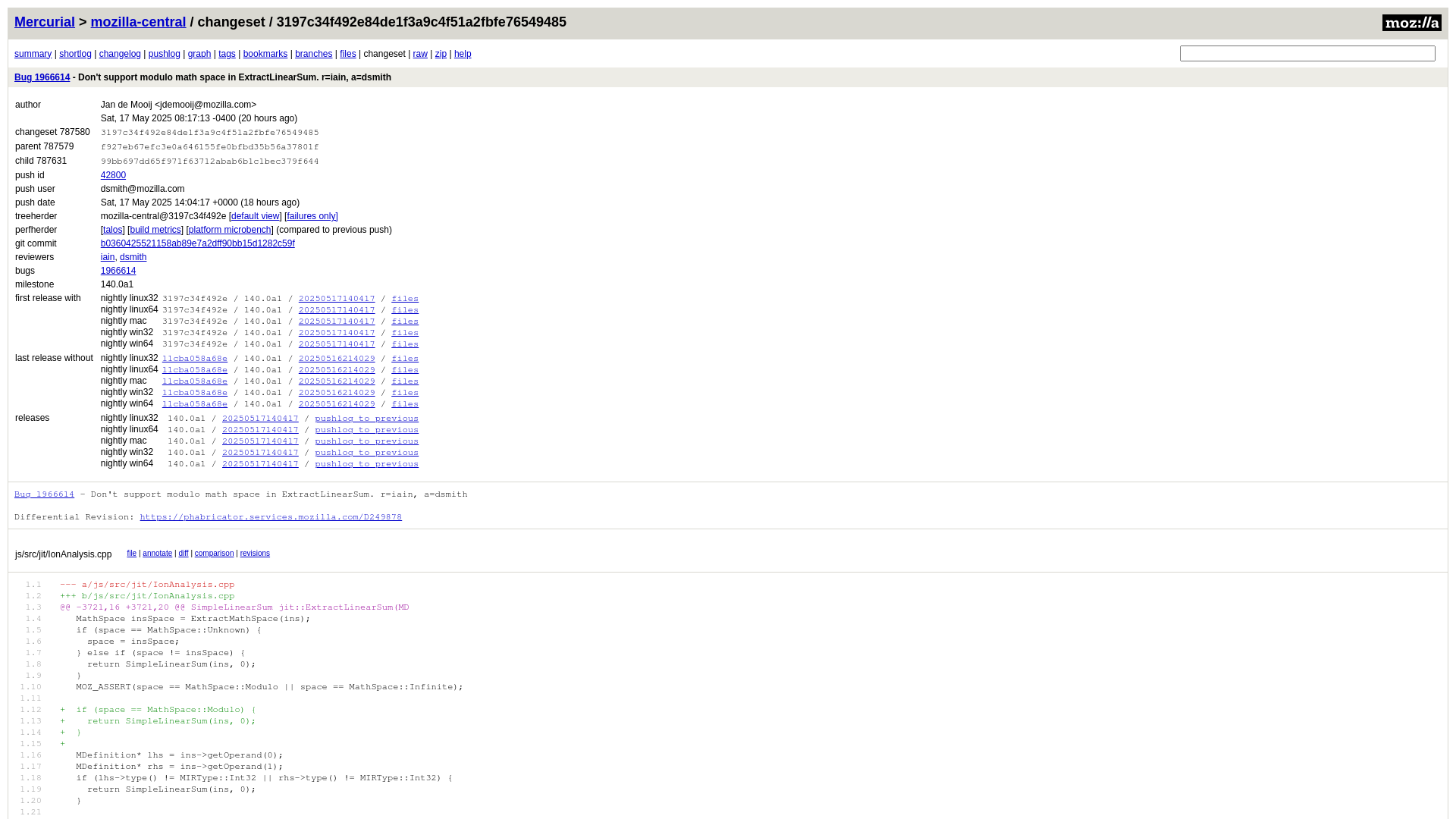Open push id 42800
1456x819 pixels.
tap(113, 175)
